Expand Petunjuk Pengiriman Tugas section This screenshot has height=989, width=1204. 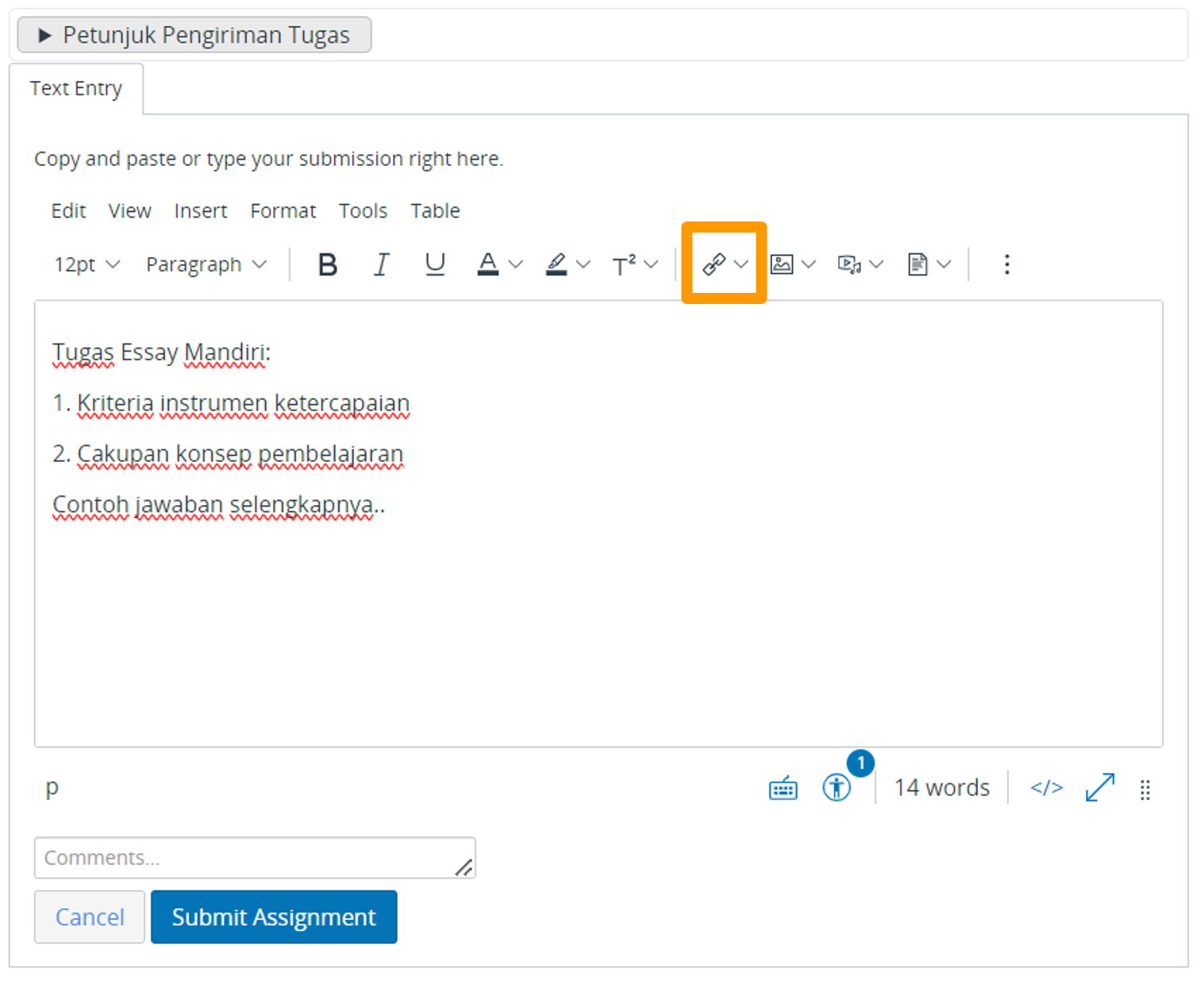tap(194, 35)
